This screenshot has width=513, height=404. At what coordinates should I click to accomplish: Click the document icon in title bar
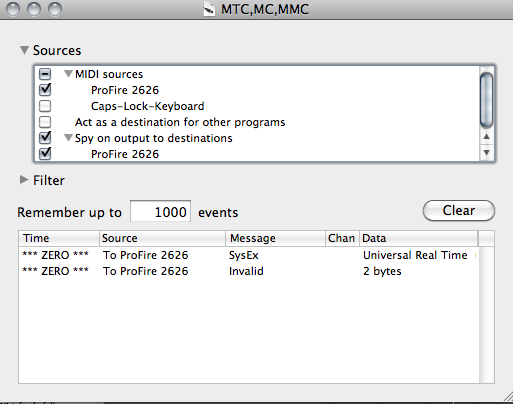tap(209, 9)
